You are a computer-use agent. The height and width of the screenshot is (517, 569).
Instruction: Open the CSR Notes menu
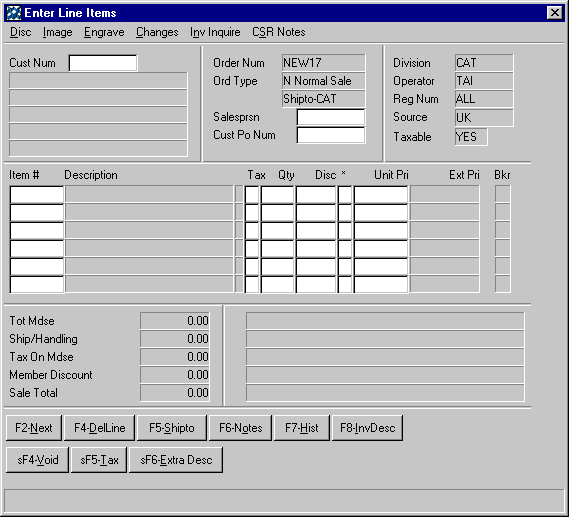coord(279,32)
